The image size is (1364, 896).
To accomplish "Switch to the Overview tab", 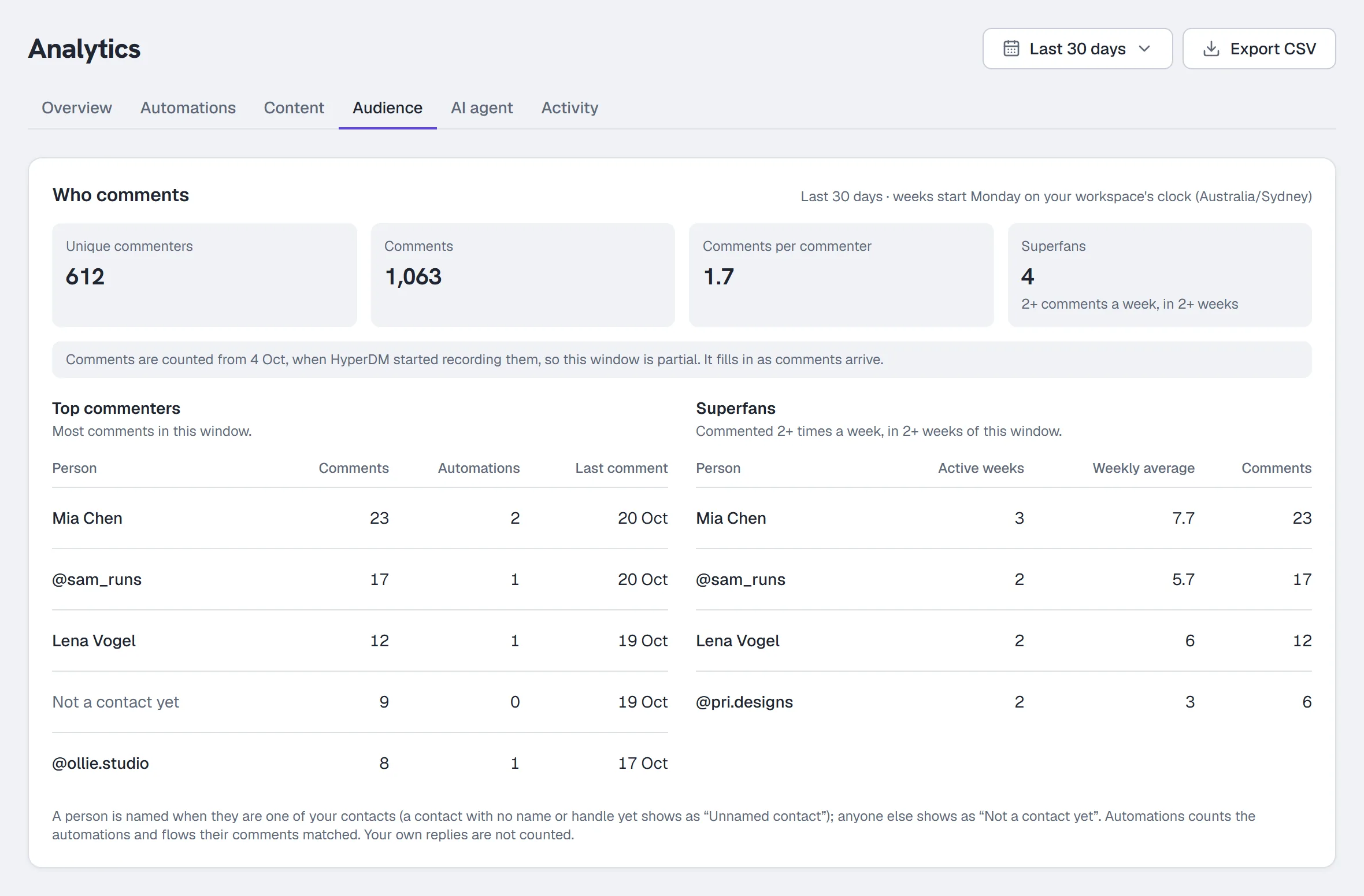I will pyautogui.click(x=77, y=108).
